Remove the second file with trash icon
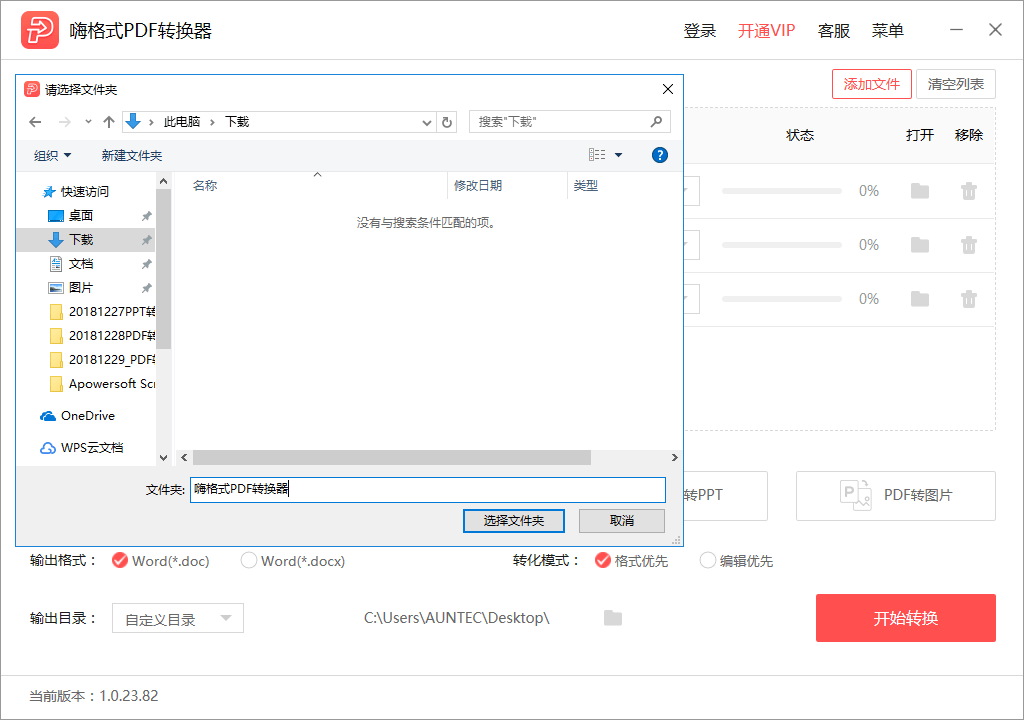Image resolution: width=1024 pixels, height=720 pixels. pyautogui.click(x=968, y=245)
